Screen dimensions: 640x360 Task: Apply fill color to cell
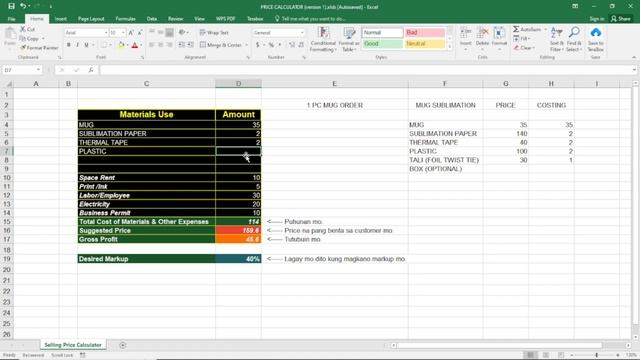[121, 45]
